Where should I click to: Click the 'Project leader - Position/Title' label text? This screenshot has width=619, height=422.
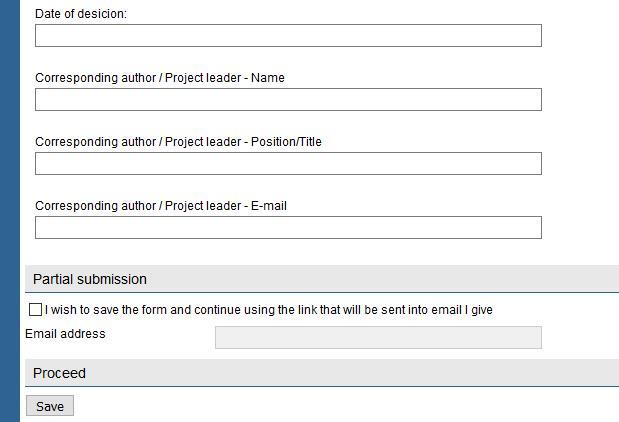pos(243,142)
